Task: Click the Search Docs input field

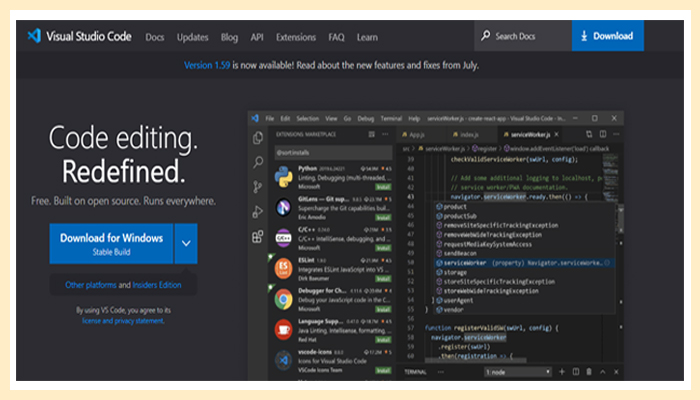Action: click(x=523, y=36)
